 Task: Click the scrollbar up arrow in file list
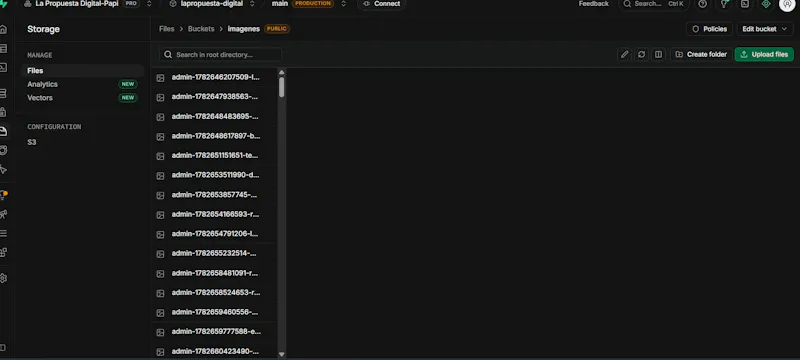(282, 72)
